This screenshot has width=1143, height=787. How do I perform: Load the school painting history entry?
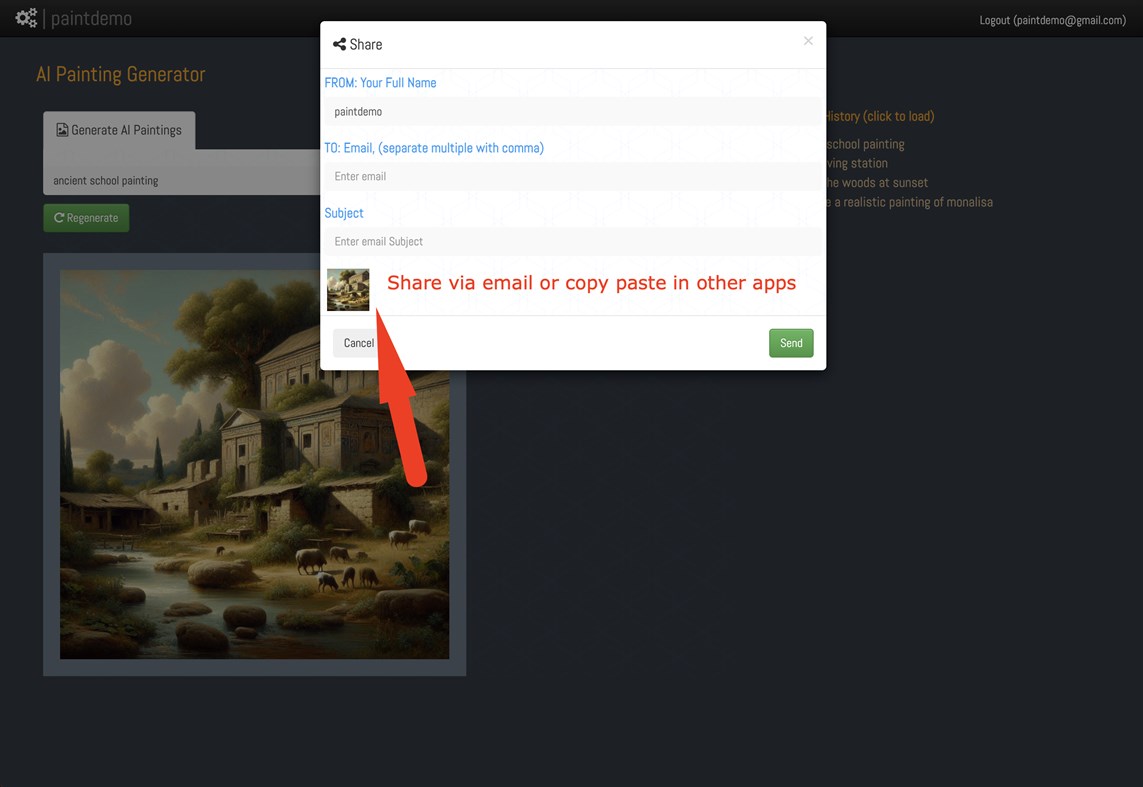pos(866,143)
